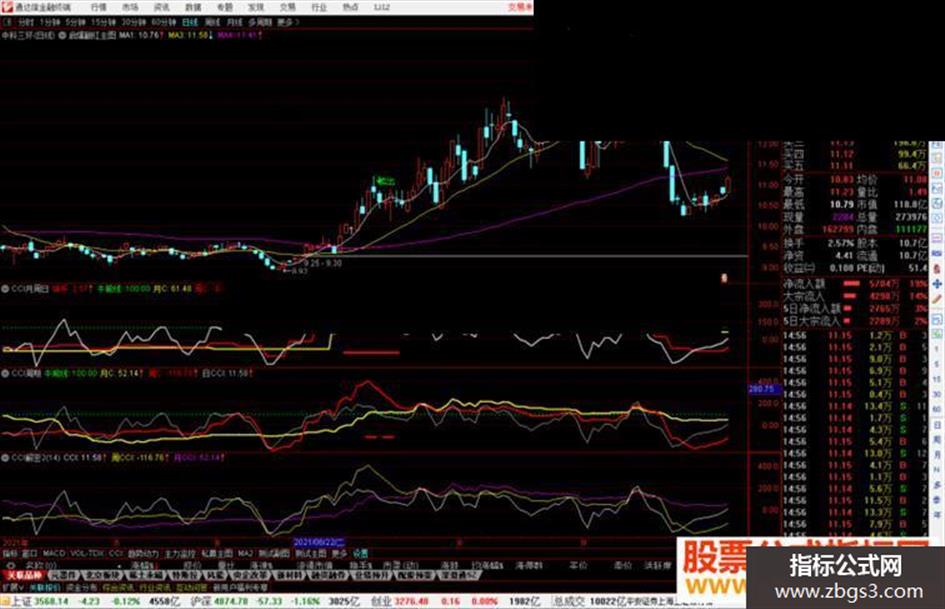This screenshot has height=609, width=945.
Task: Click the 最低 10.79 value
Action: tap(841, 204)
